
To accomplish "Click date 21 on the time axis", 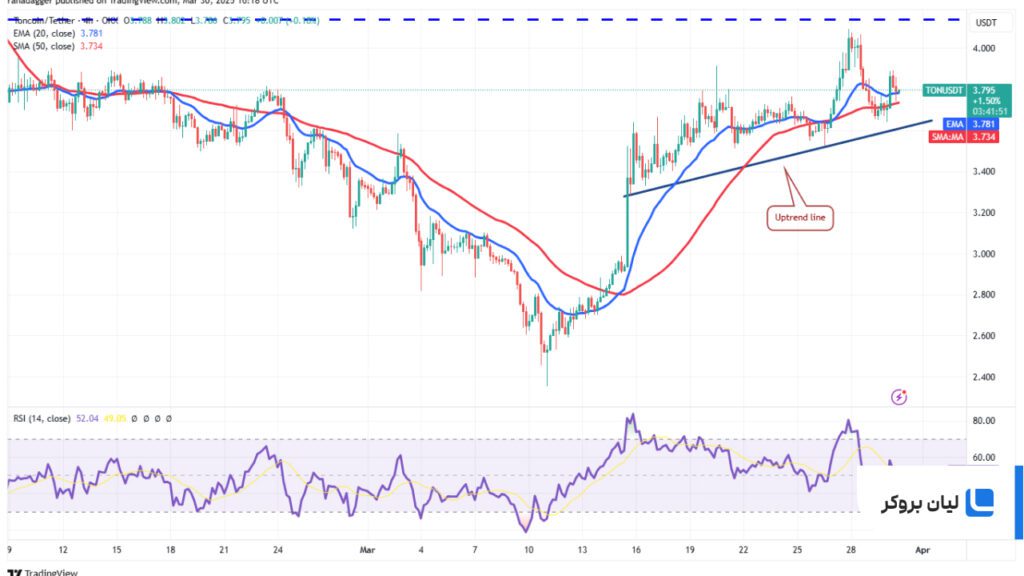I will (x=224, y=550).
